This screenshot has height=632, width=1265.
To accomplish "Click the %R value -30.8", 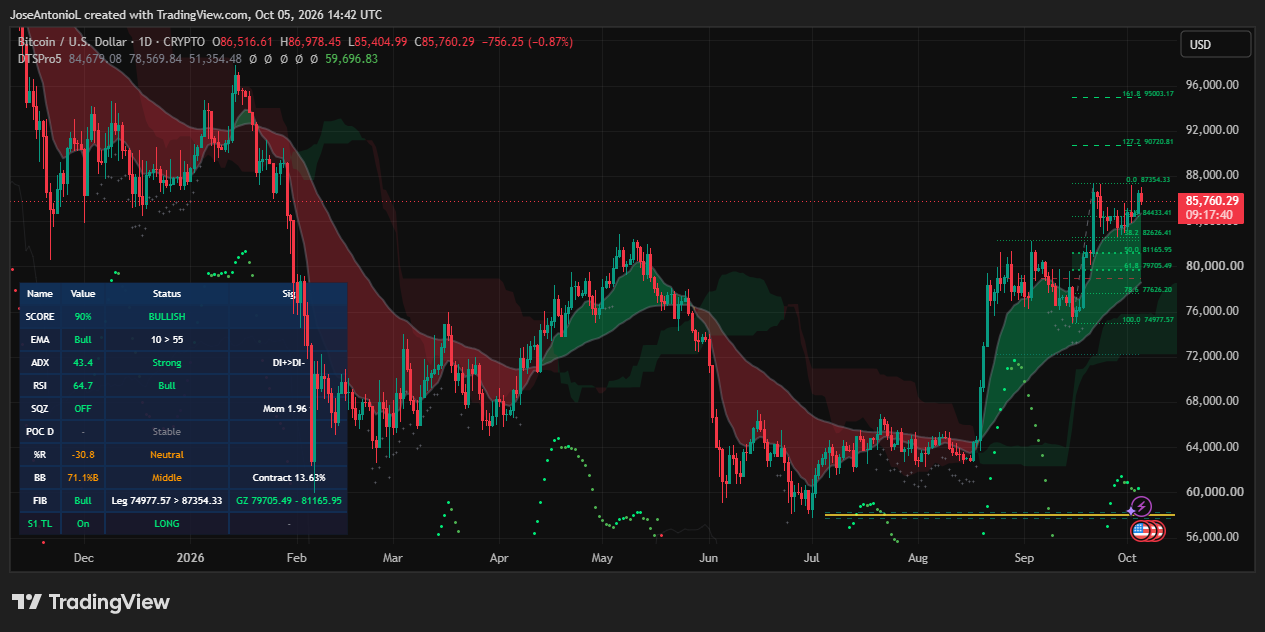I will pos(82,454).
